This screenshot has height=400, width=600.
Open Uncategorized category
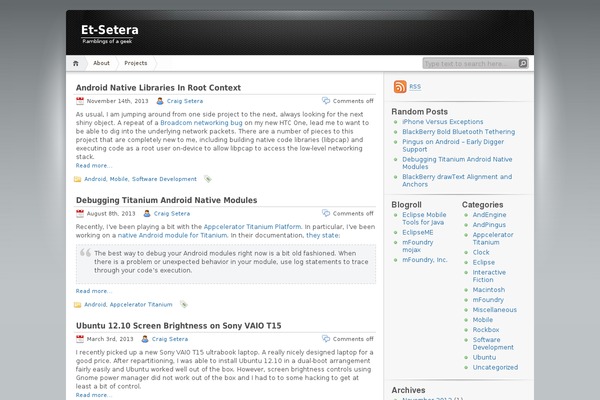495,367
